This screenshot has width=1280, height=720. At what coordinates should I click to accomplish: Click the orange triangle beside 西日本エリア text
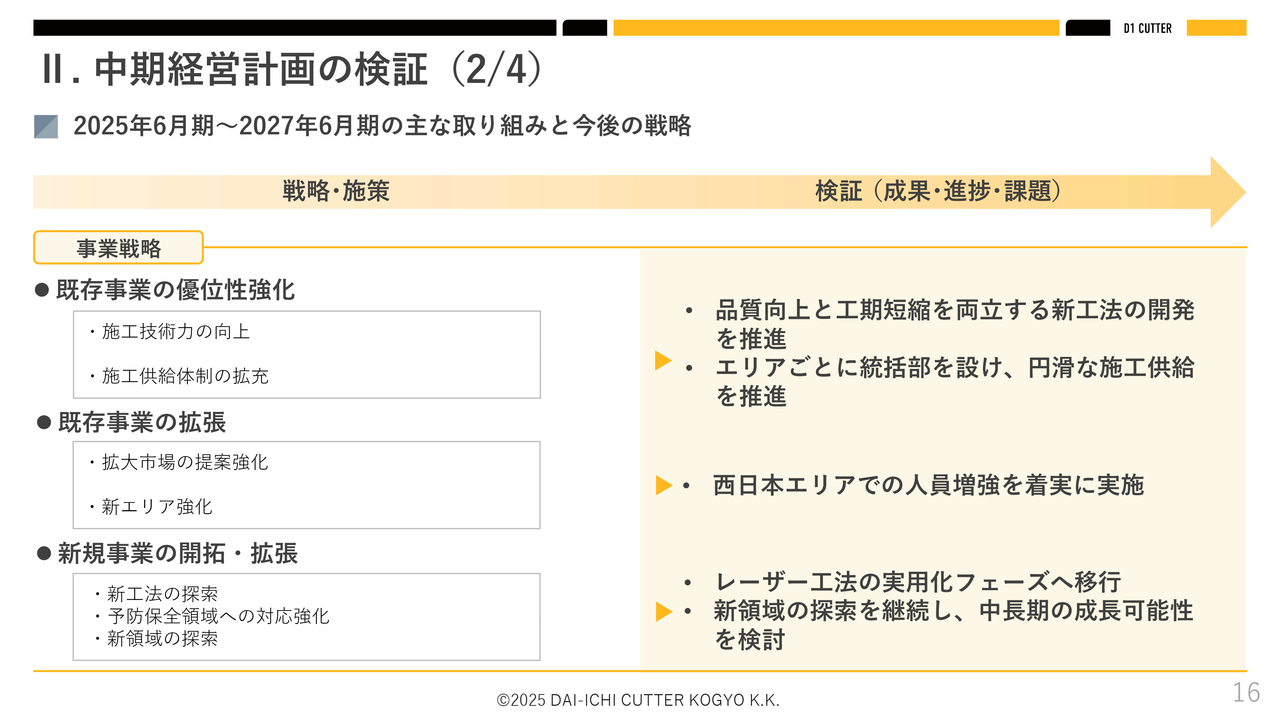[x=663, y=486]
